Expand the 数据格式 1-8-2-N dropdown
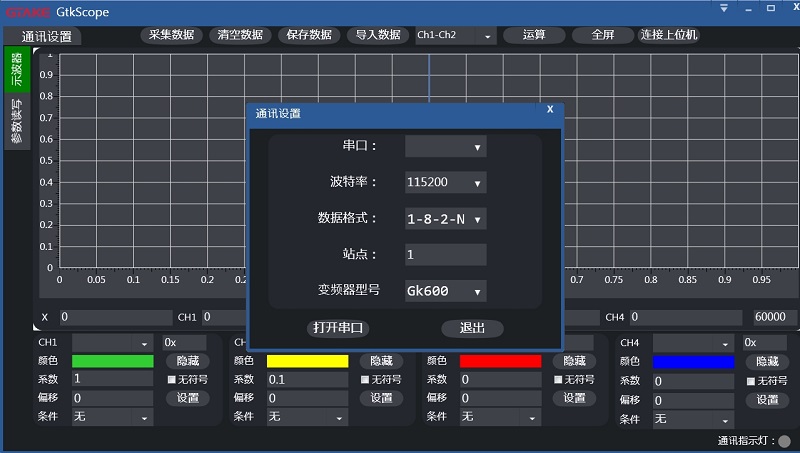This screenshot has height=453, width=800. click(x=445, y=219)
